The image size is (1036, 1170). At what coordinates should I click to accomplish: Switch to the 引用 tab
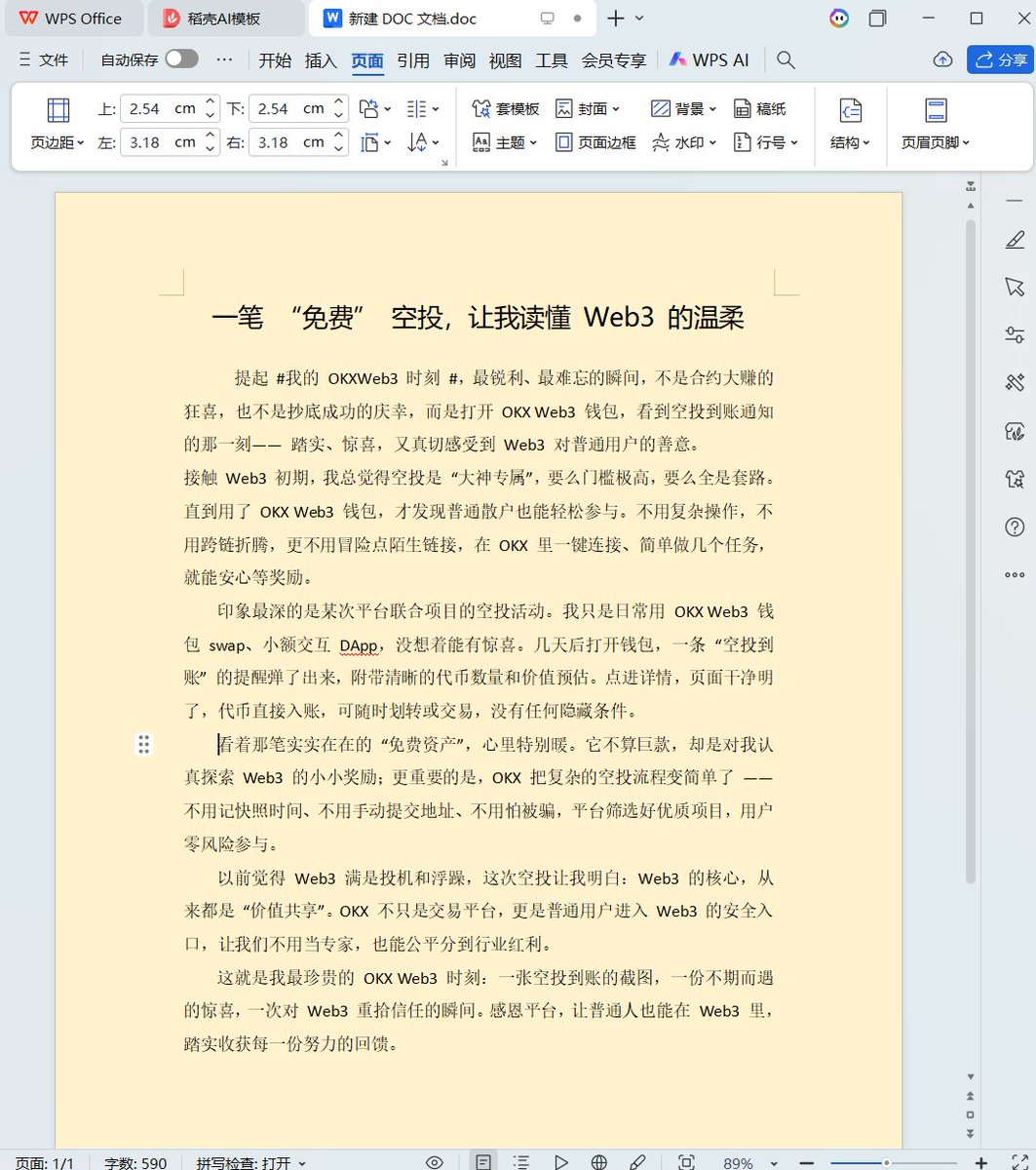click(413, 59)
